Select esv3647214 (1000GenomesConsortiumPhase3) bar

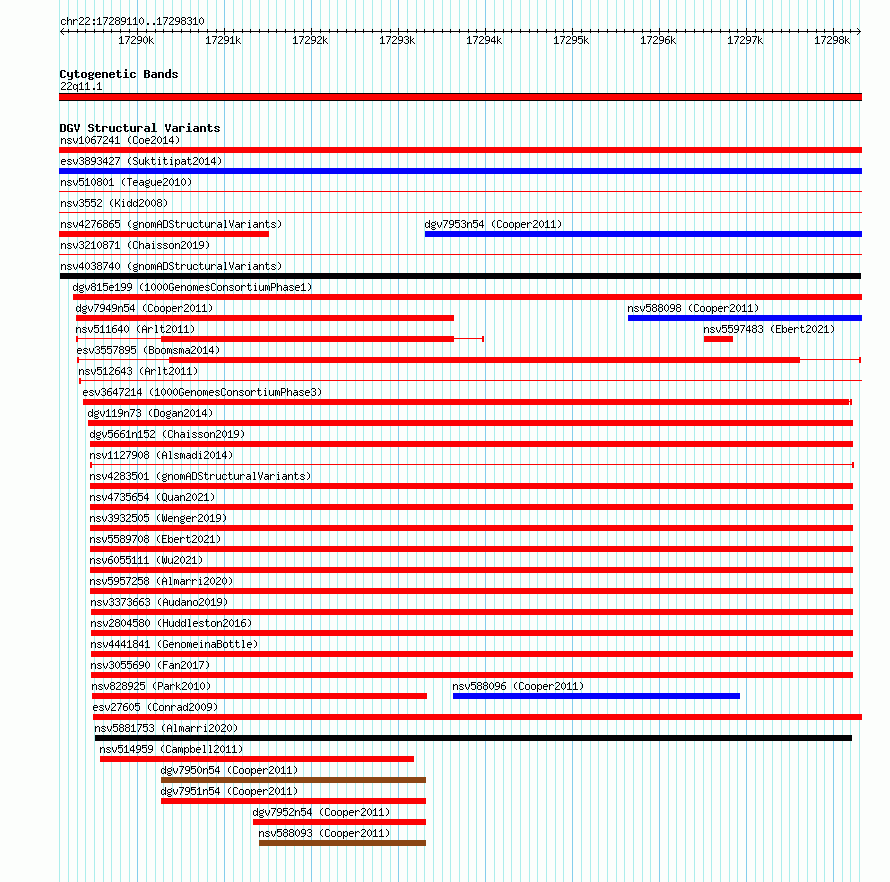pyautogui.click(x=467, y=402)
